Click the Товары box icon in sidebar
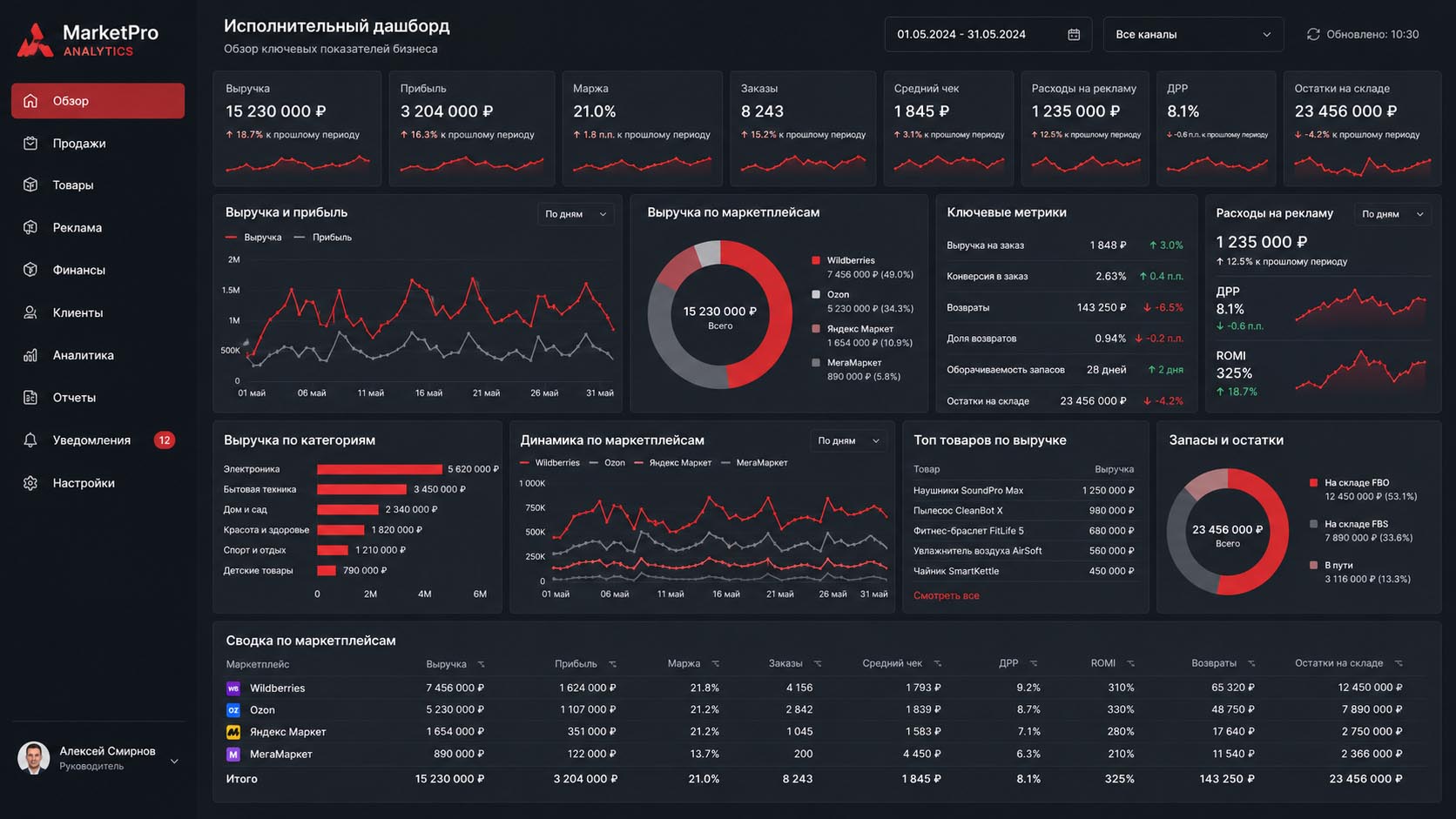Viewport: 1456px width, 819px height. (30, 185)
